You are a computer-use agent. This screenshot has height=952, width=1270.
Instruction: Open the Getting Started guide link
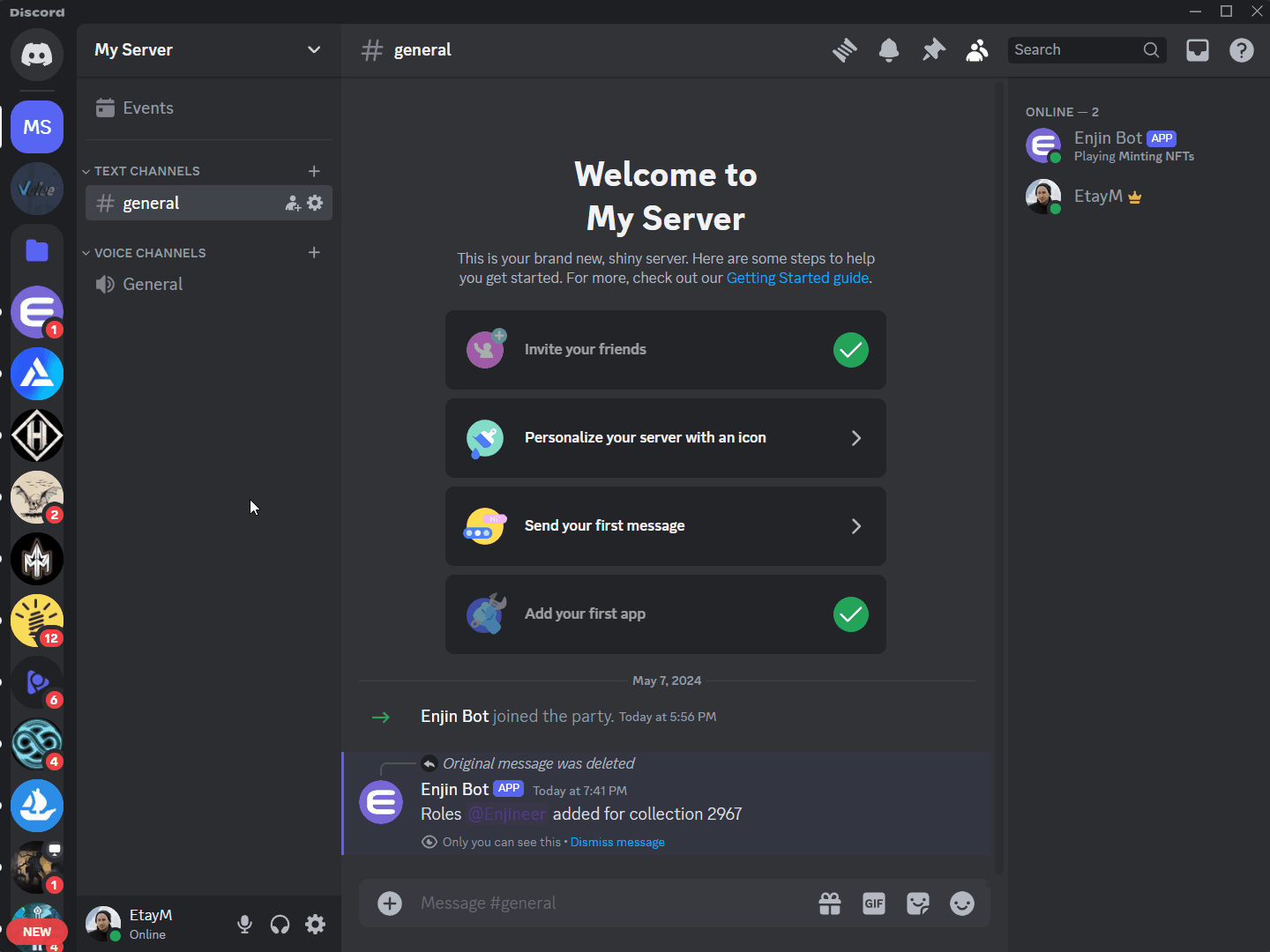(x=797, y=278)
